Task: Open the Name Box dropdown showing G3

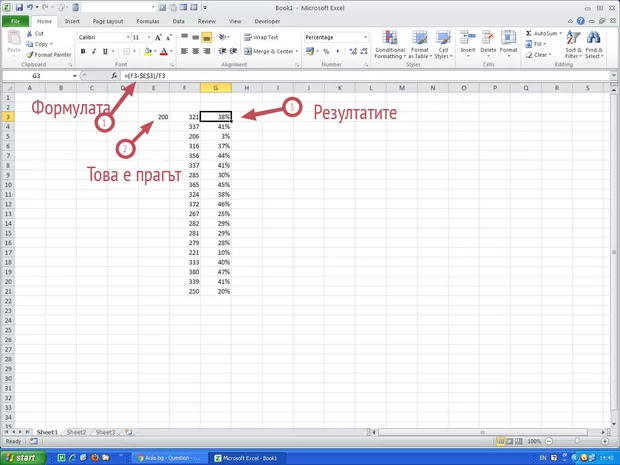Action: click(x=74, y=76)
